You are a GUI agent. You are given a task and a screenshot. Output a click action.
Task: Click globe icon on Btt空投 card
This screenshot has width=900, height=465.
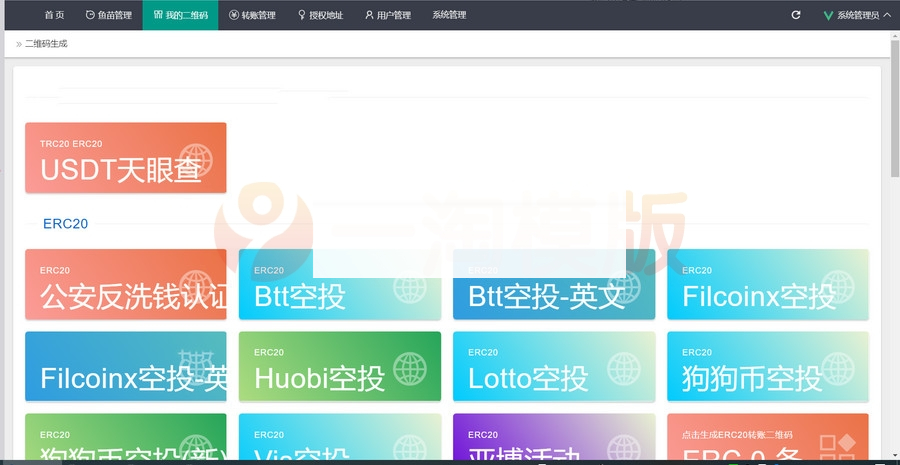click(x=411, y=289)
